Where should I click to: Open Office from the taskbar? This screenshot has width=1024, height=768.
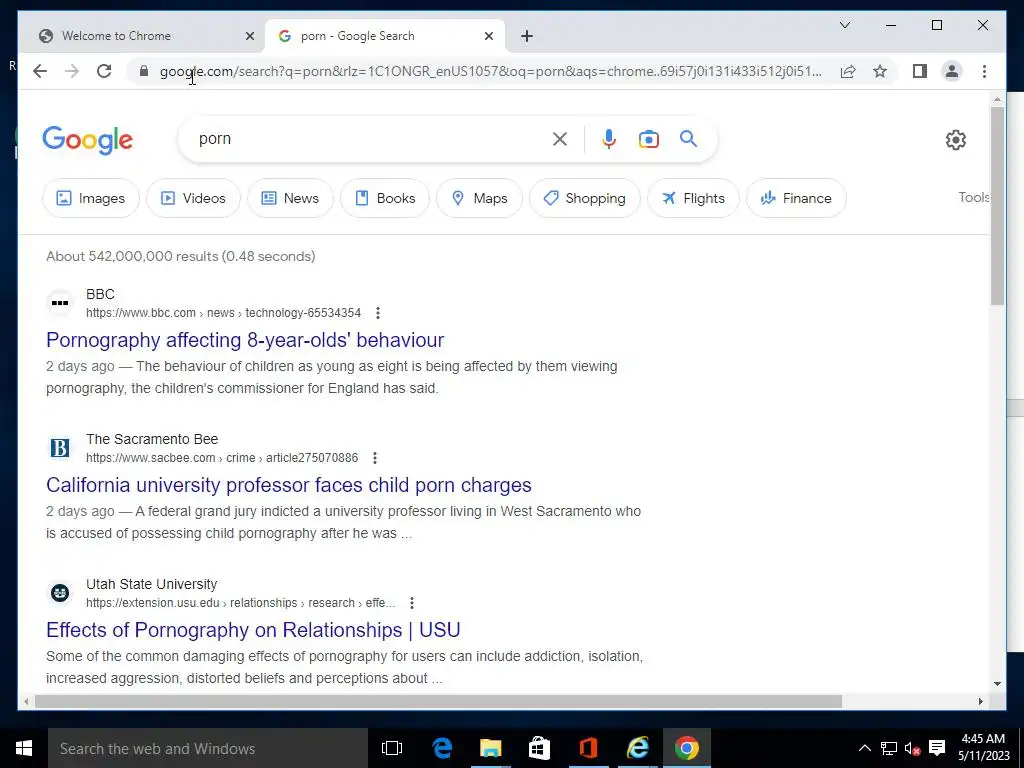[588, 748]
